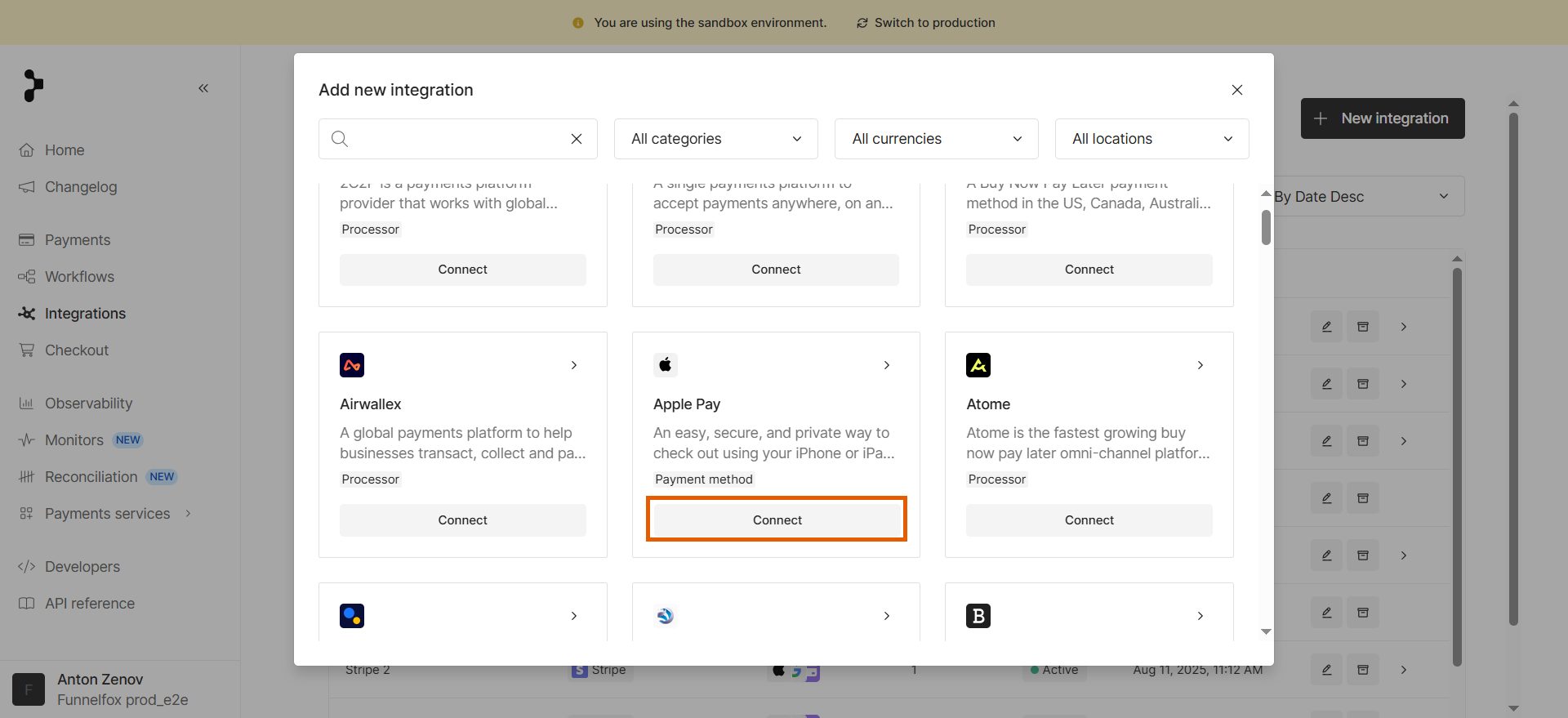Click the Developers code icon
This screenshot has height=718, width=1568.
(27, 567)
